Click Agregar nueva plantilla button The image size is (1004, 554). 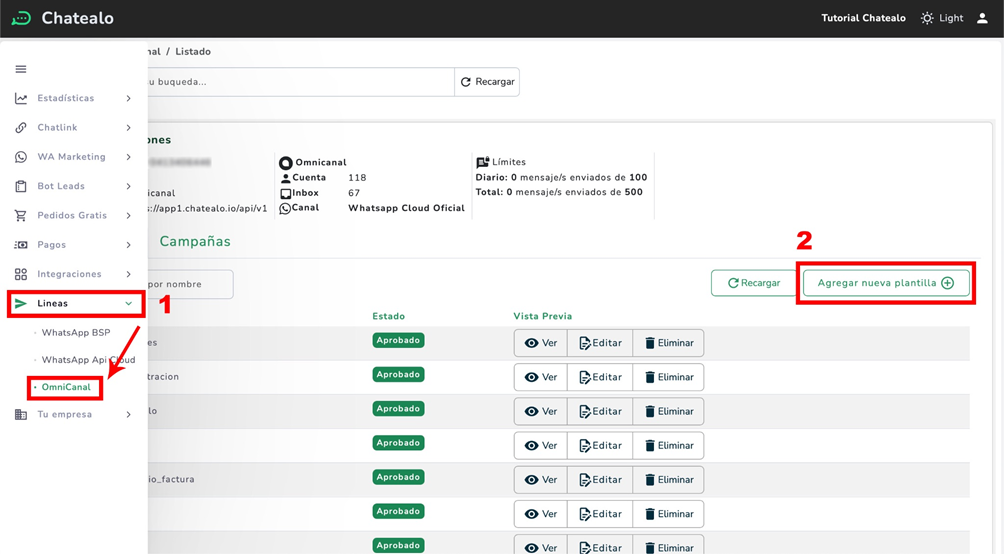(x=886, y=283)
